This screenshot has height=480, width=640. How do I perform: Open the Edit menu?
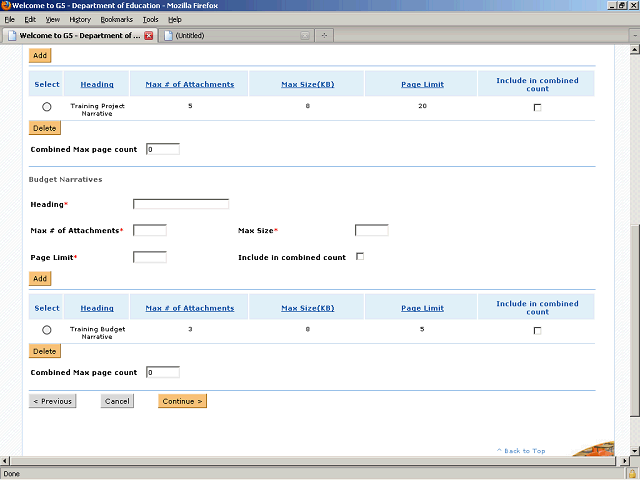tap(30, 19)
